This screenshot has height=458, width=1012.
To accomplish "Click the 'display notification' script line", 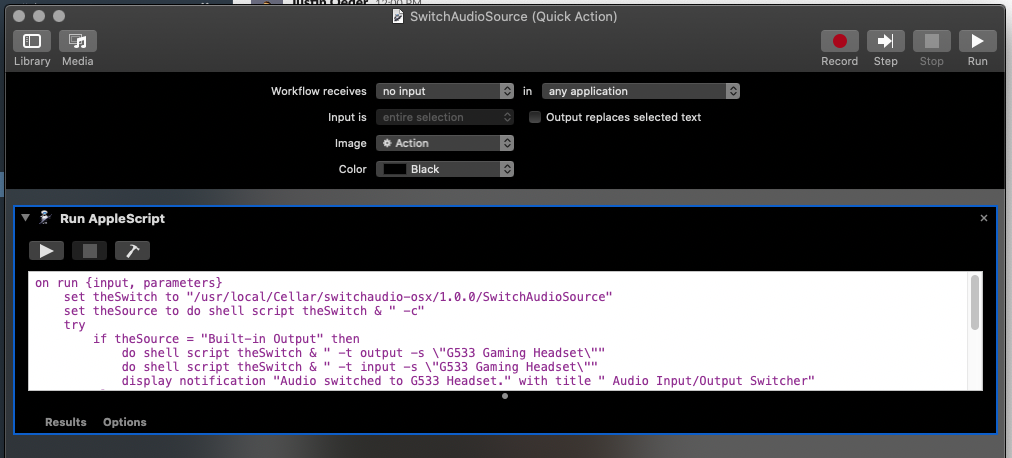I will (469, 381).
